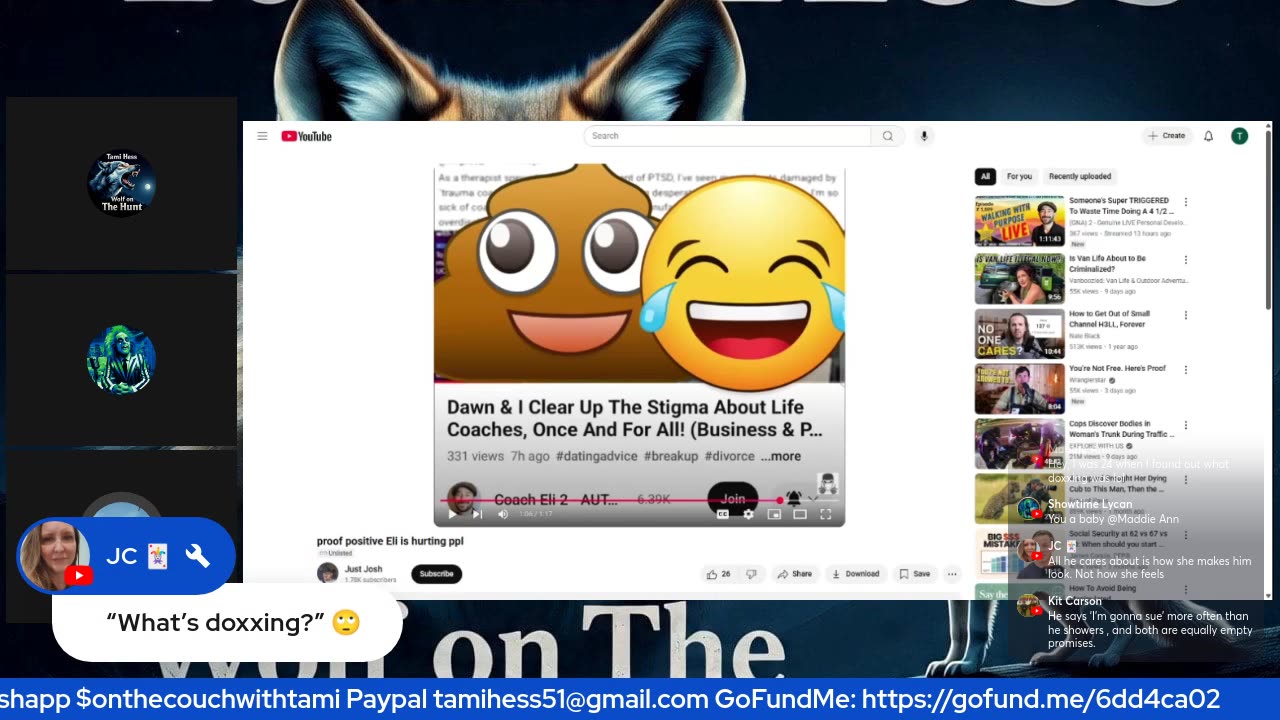Click Wranglerstar channel name
Image resolution: width=1280 pixels, height=720 pixels.
tap(1088, 381)
